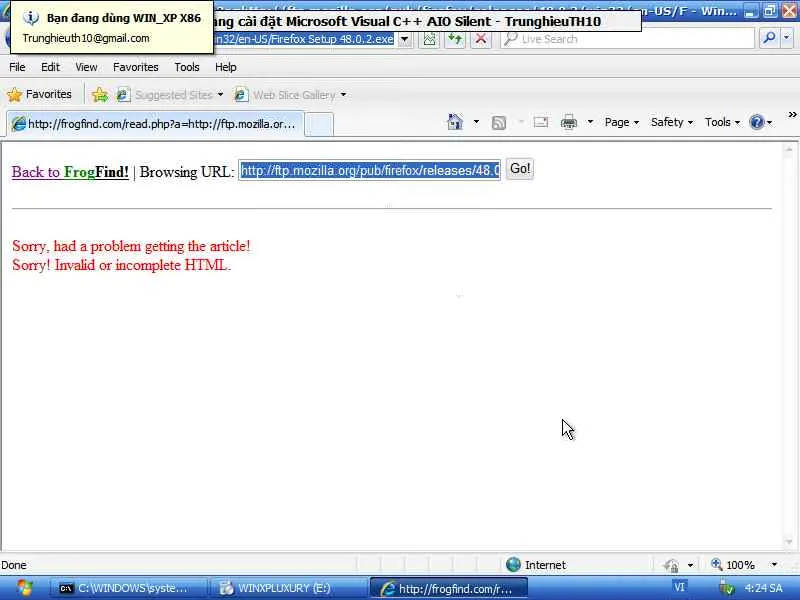The width and height of the screenshot is (800, 600).
Task: Click the Back to FrogFind! link
Action: tap(70, 172)
